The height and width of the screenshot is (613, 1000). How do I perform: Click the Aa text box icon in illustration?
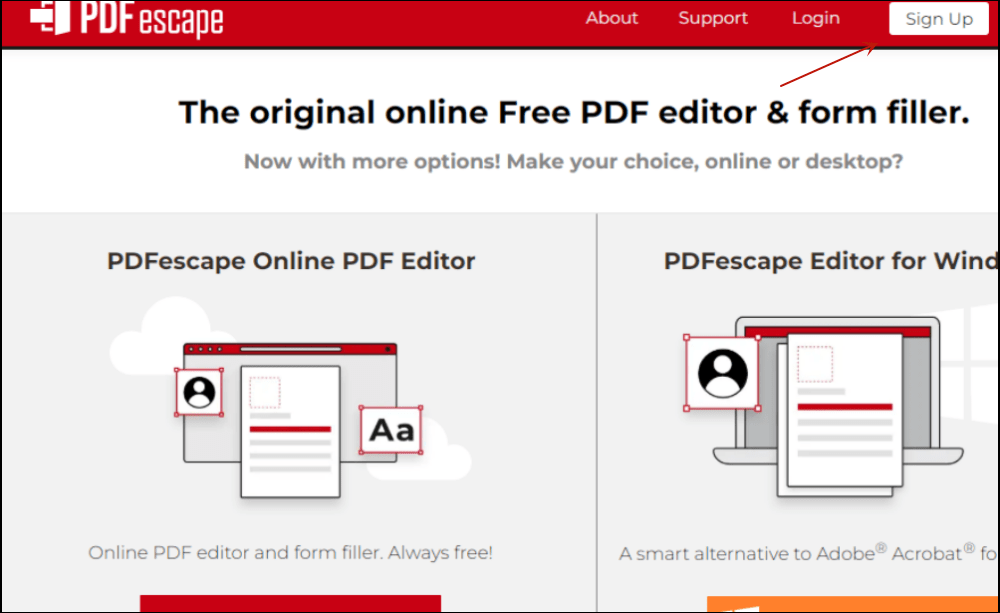pos(391,430)
